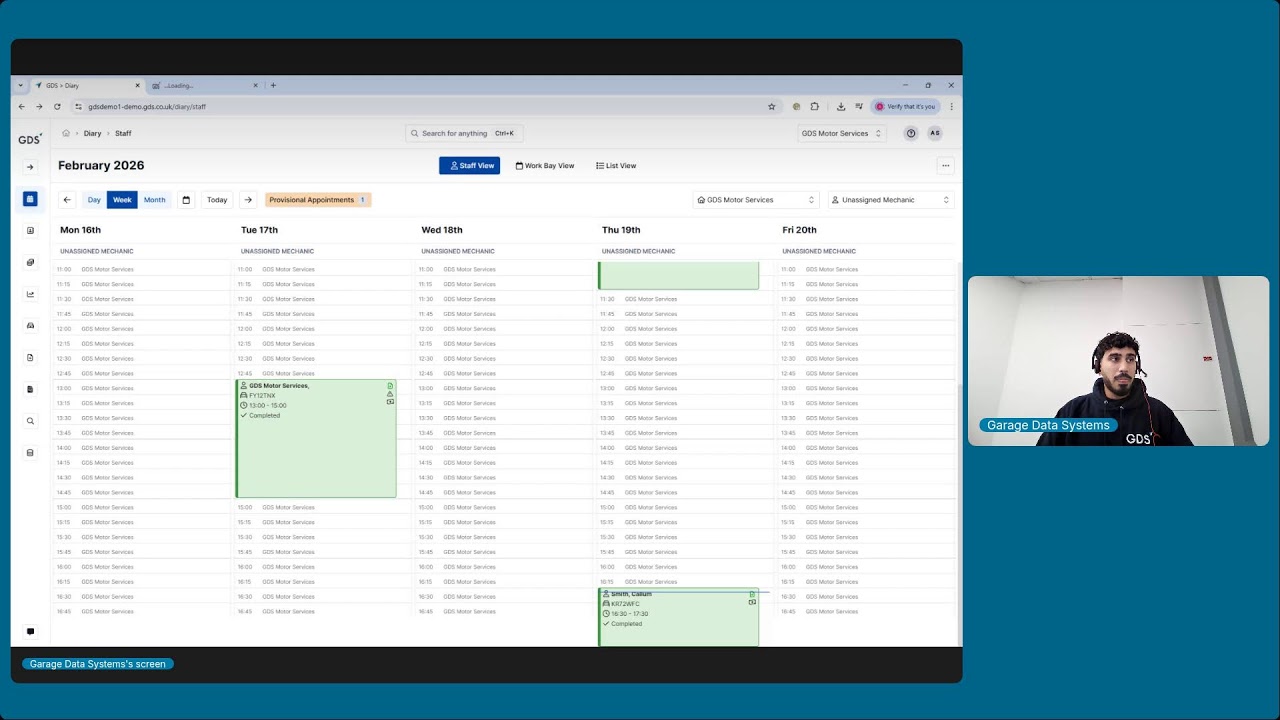The height and width of the screenshot is (720, 1280).
Task: Click the warning triangle icon on the FY12TNX appointment
Action: click(390, 393)
